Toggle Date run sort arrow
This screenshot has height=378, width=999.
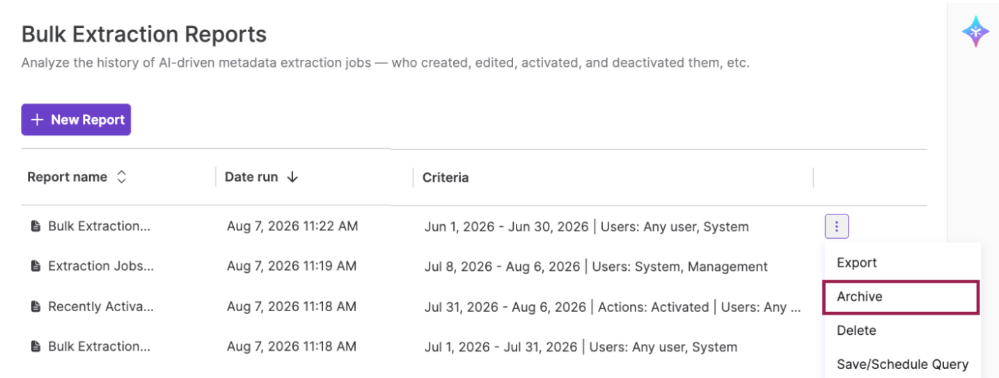(x=292, y=177)
